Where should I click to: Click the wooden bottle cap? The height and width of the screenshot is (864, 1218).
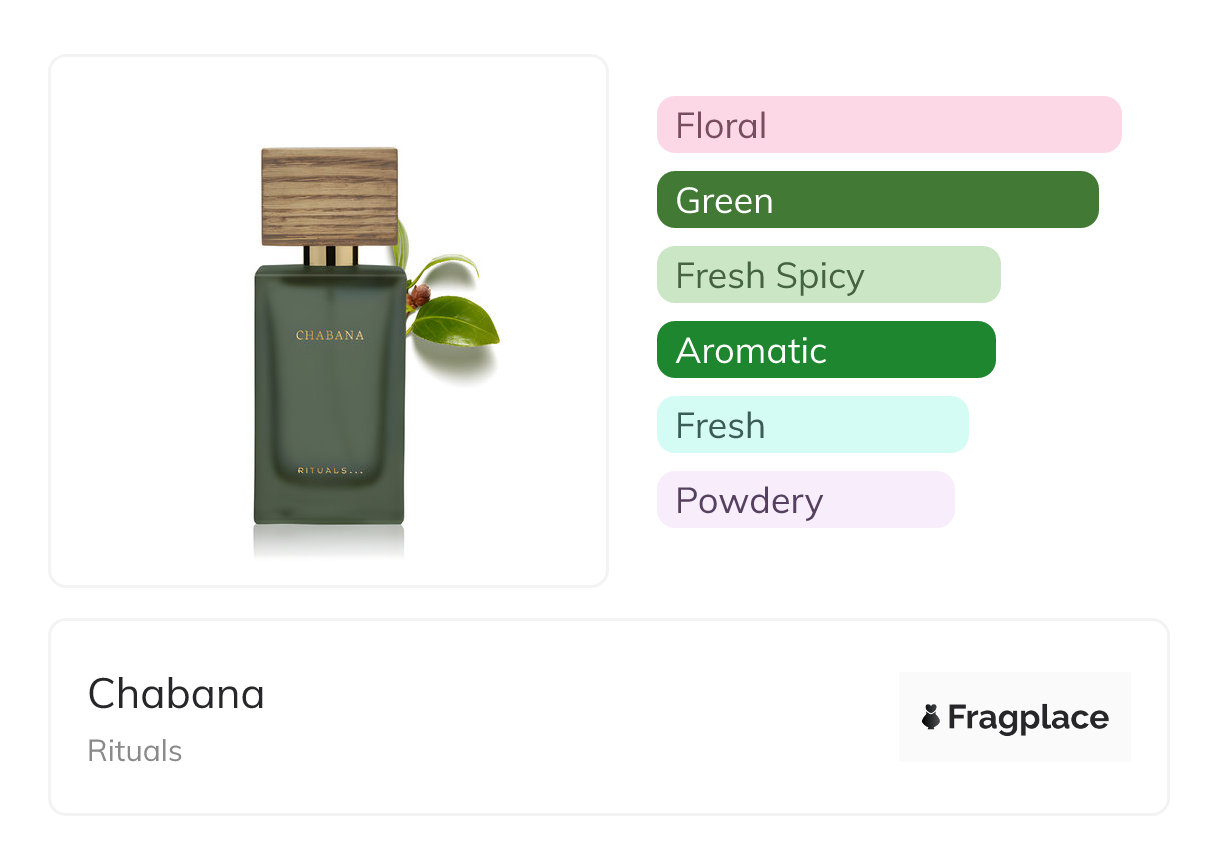tap(329, 196)
